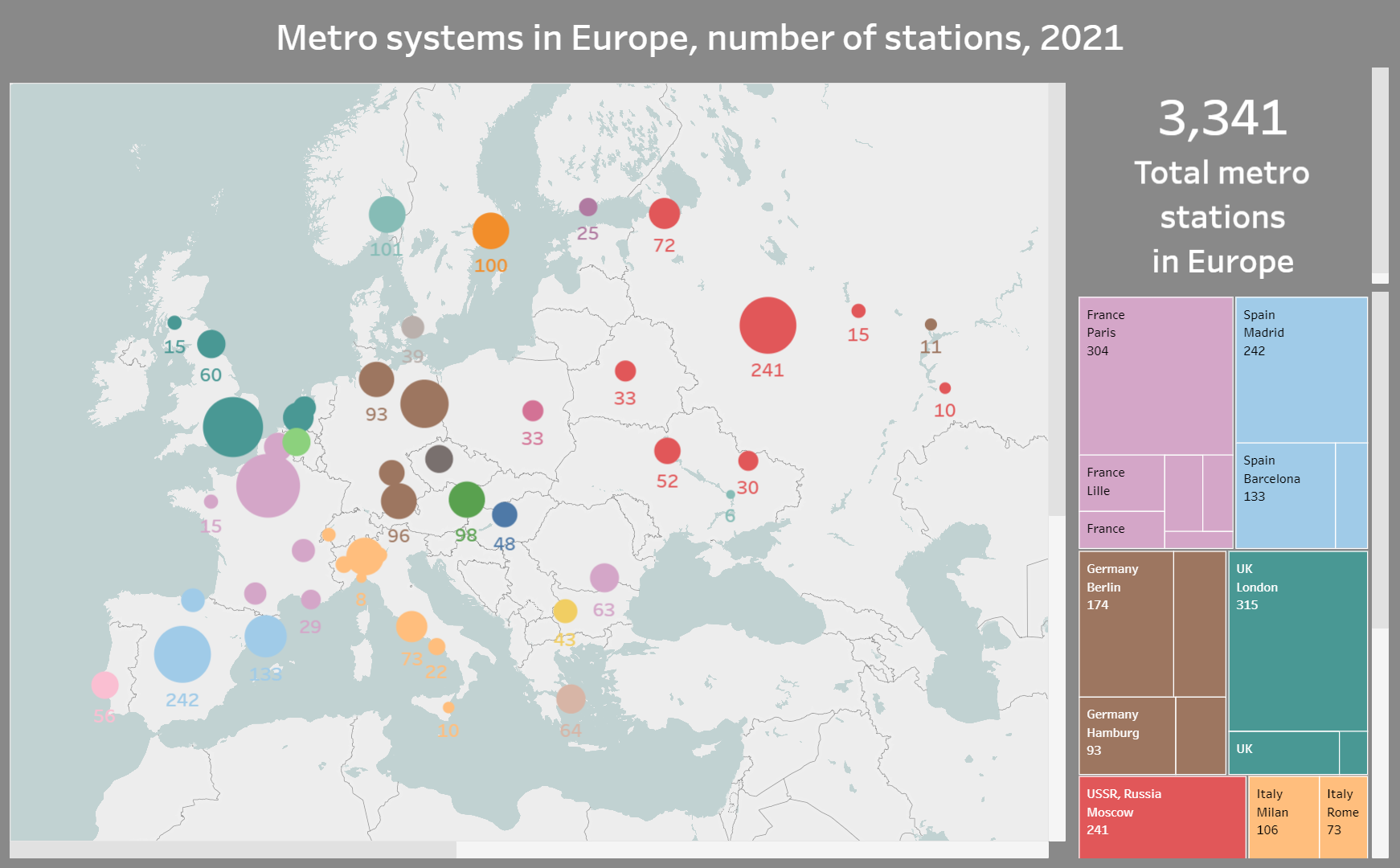The height and width of the screenshot is (868, 1400).
Task: Click the small Dnipro bubble labeled 6
Action: [x=730, y=494]
